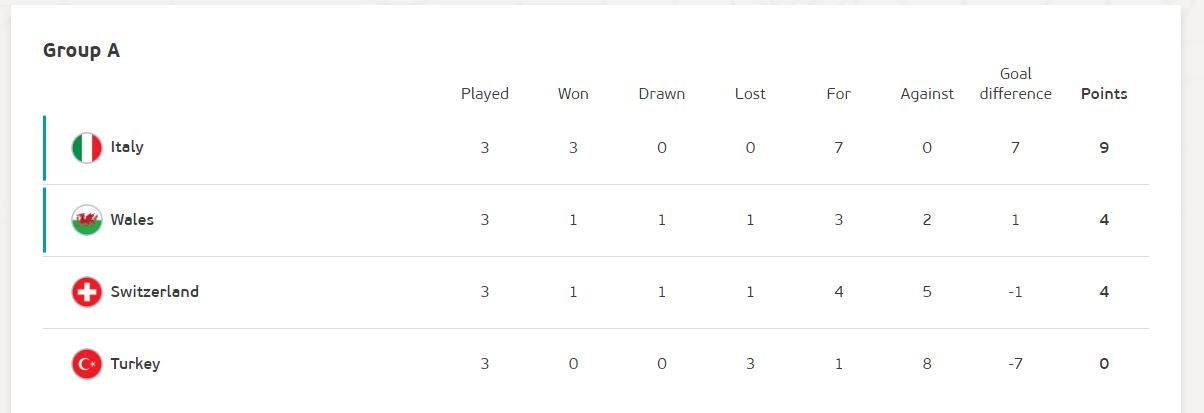Click the Goal difference column header
The height and width of the screenshot is (413, 1204).
(1016, 84)
